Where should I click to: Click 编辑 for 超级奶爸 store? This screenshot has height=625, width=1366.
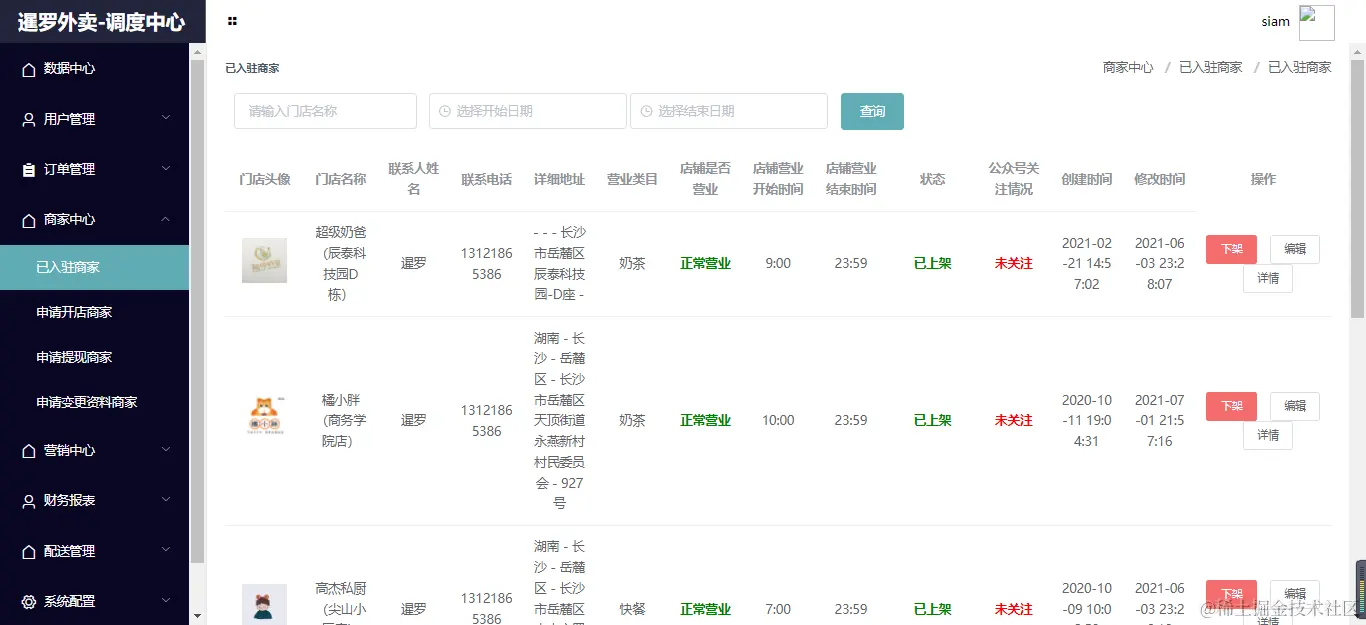1295,249
